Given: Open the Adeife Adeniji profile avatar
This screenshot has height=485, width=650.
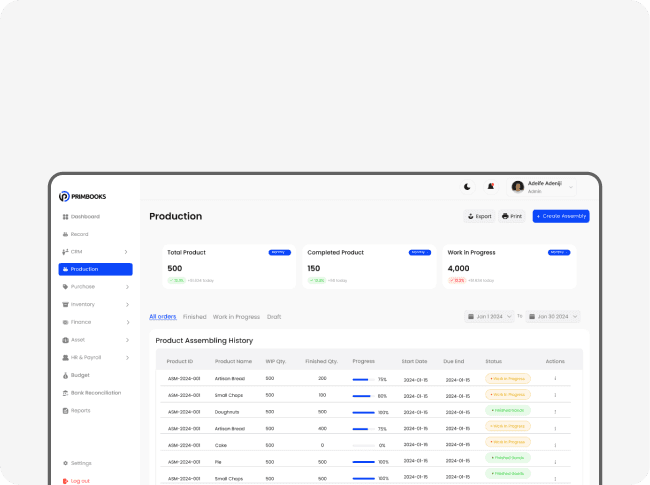Looking at the screenshot, I should 518,187.
